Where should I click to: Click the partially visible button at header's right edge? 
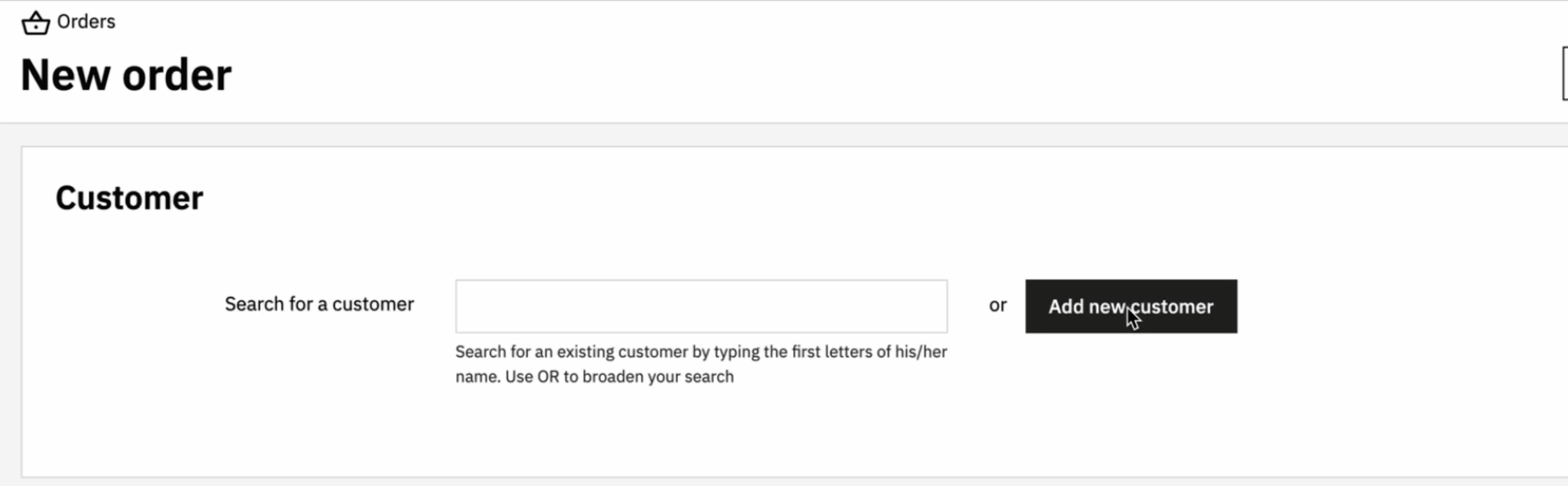pos(1565,74)
